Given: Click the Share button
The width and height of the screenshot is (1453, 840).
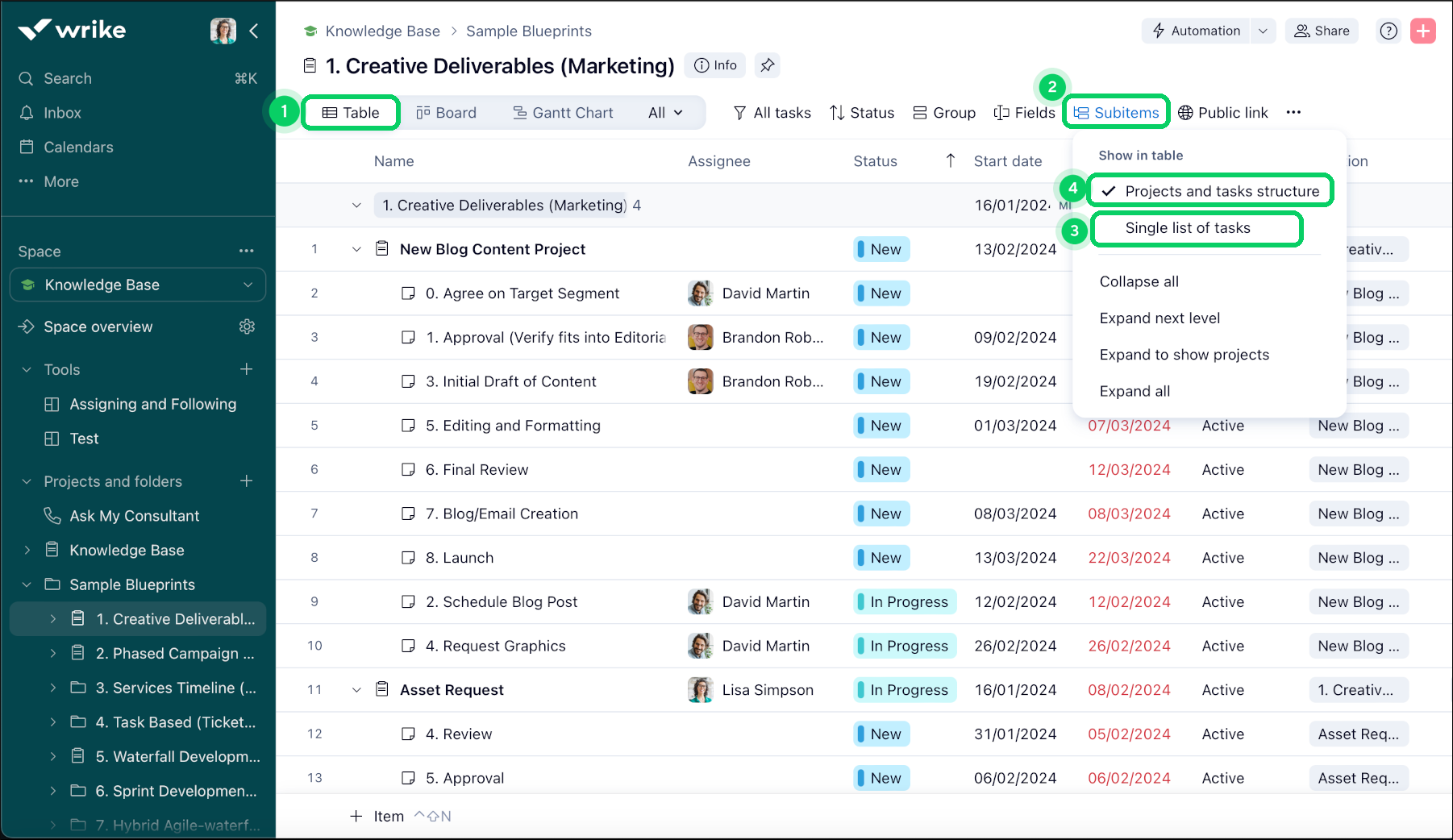Looking at the screenshot, I should point(1322,31).
